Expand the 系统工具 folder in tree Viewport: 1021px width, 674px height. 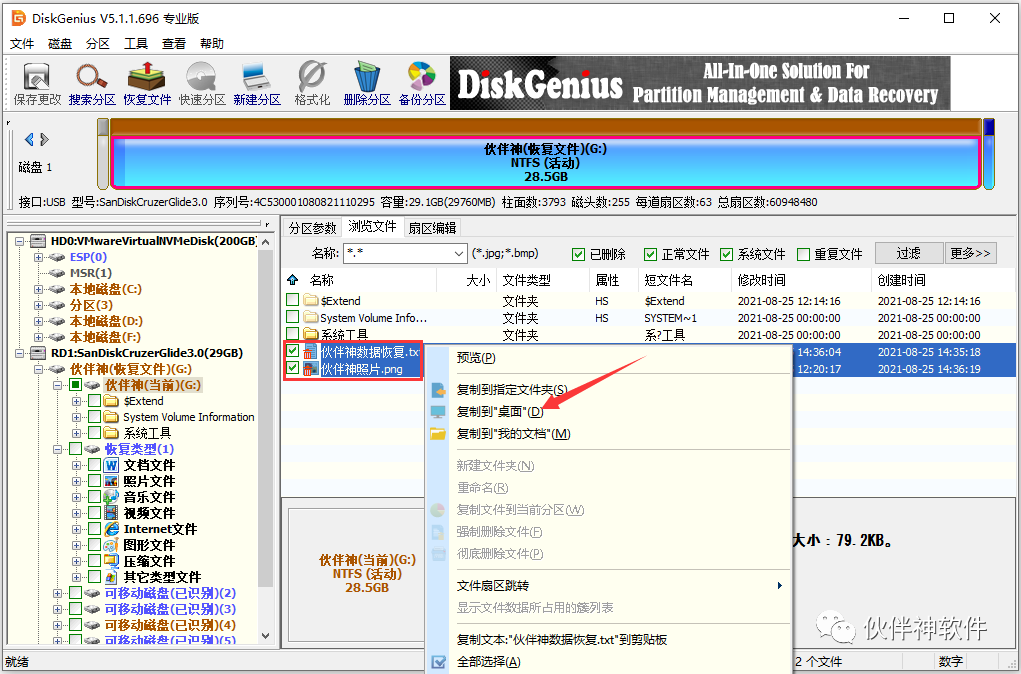pyautogui.click(x=76, y=433)
